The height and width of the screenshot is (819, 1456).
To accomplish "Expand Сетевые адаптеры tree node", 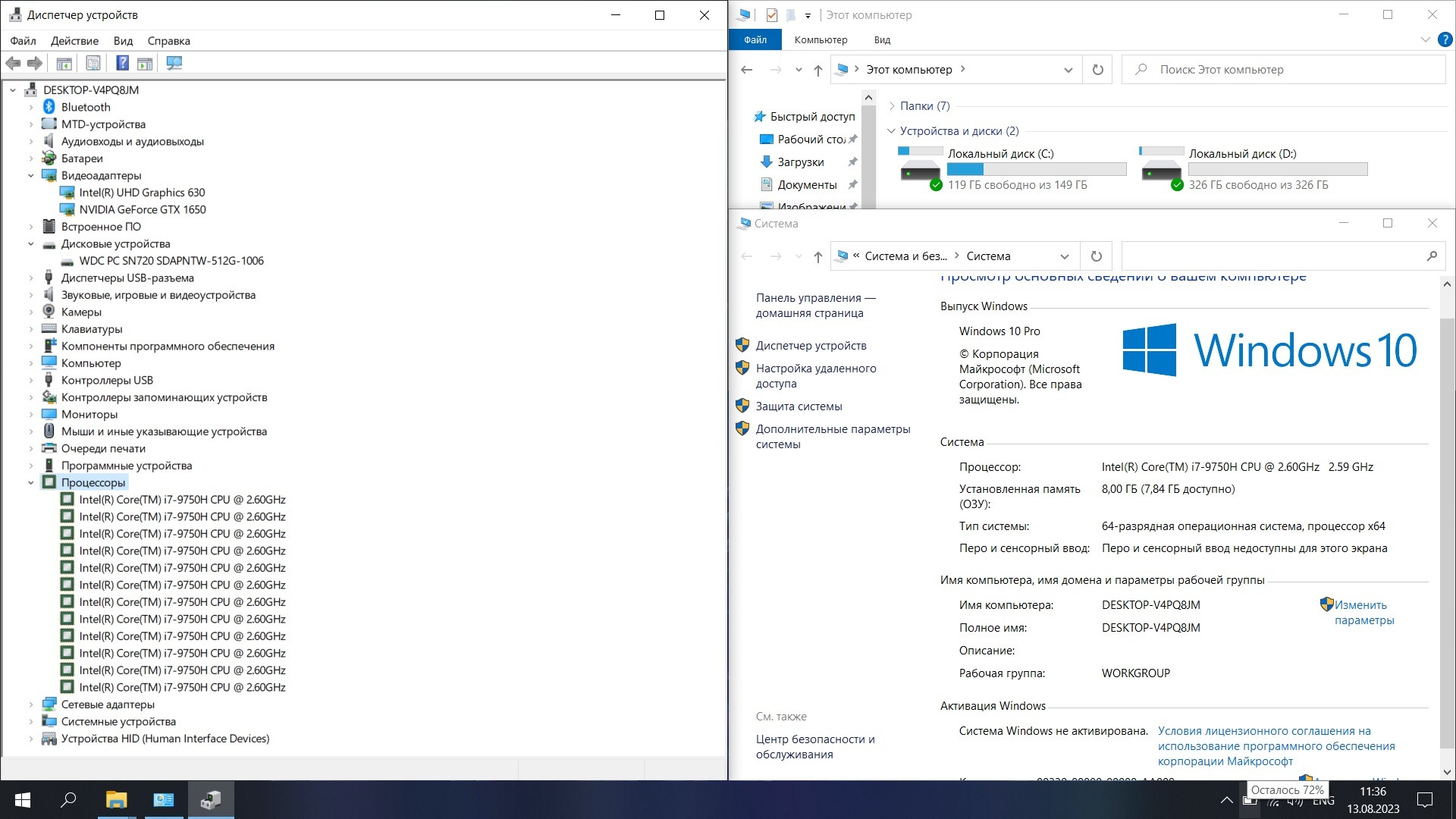I will tap(31, 704).
